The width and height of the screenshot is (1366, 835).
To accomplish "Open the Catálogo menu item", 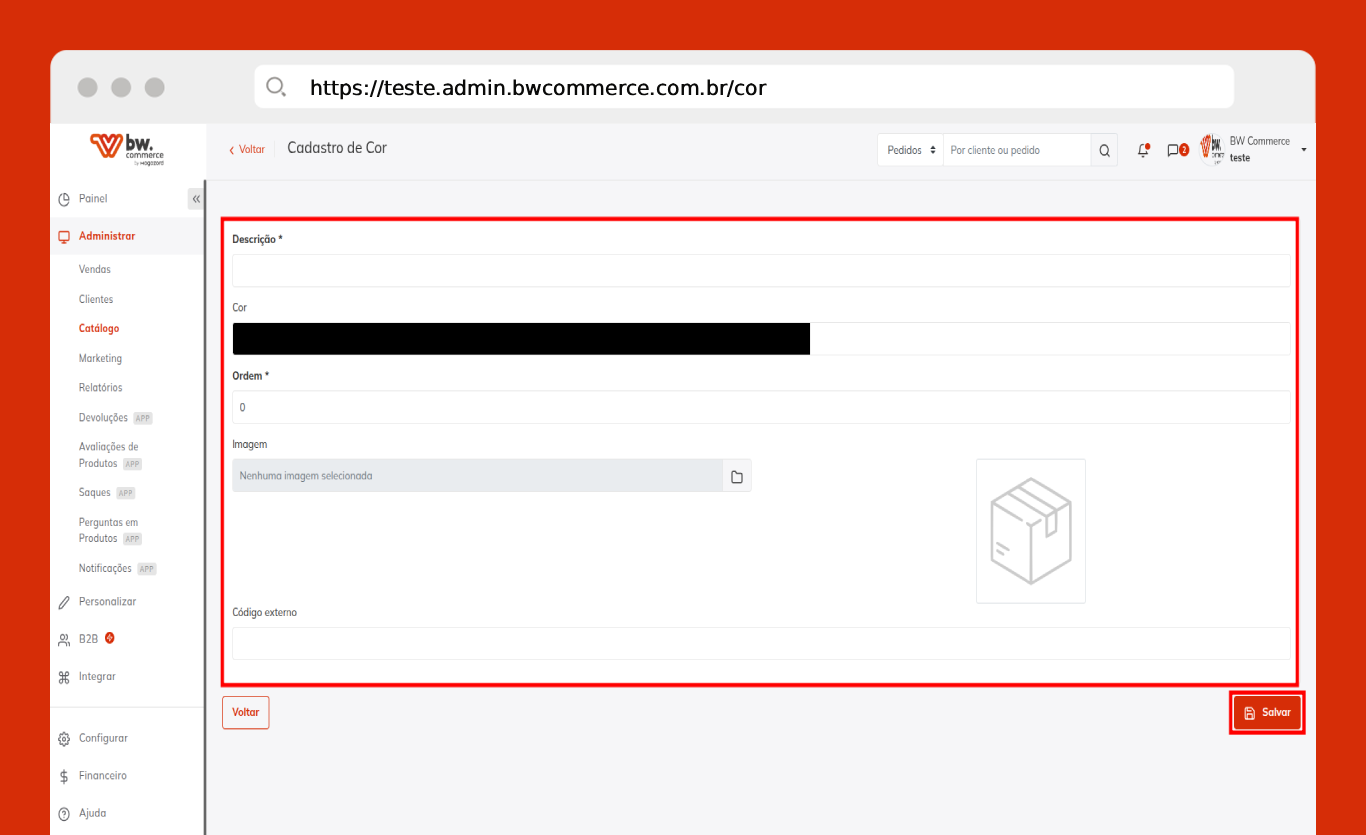I will click(99, 328).
